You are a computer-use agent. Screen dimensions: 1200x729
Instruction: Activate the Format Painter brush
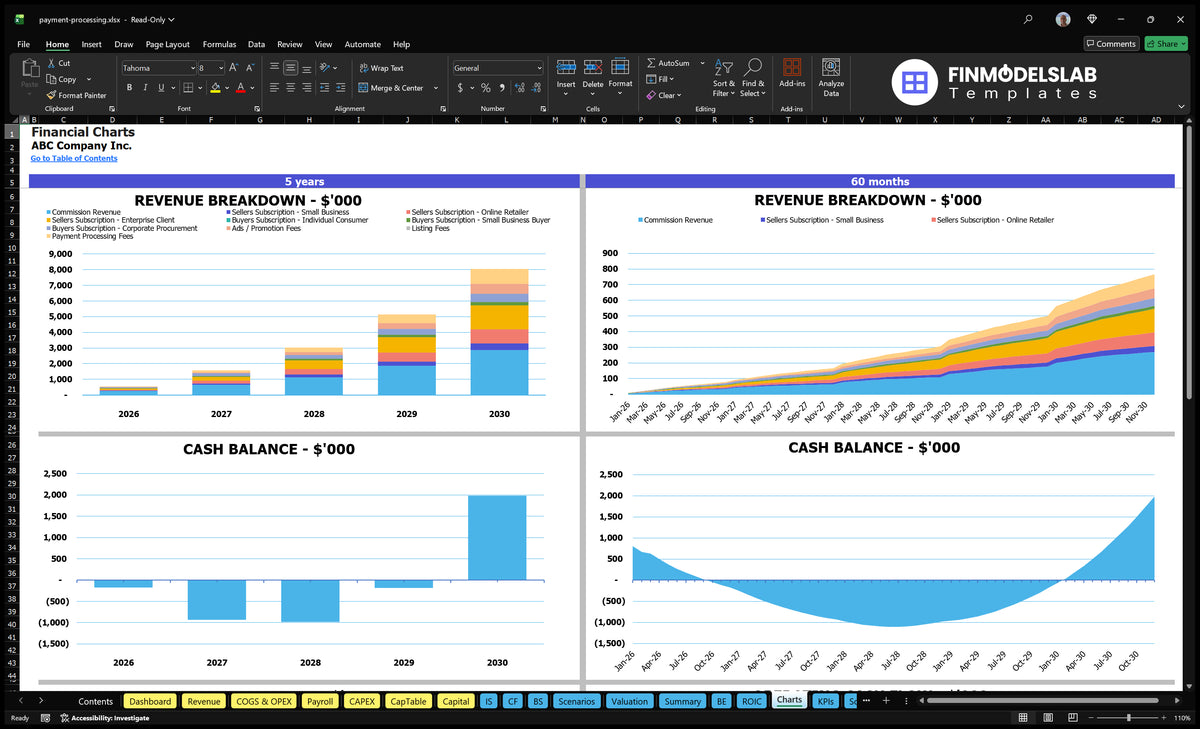coord(51,95)
